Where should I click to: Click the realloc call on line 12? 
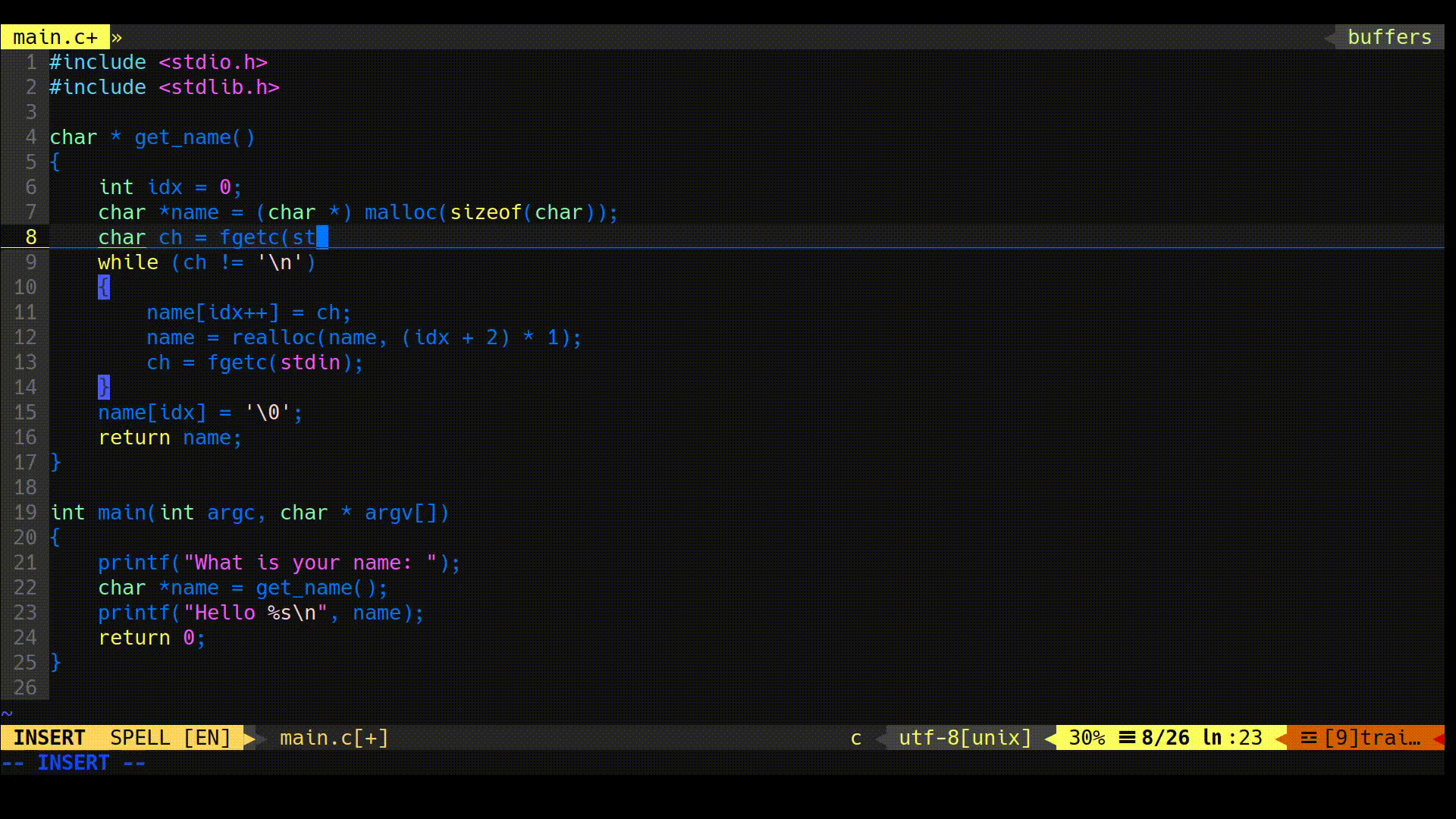(x=273, y=337)
